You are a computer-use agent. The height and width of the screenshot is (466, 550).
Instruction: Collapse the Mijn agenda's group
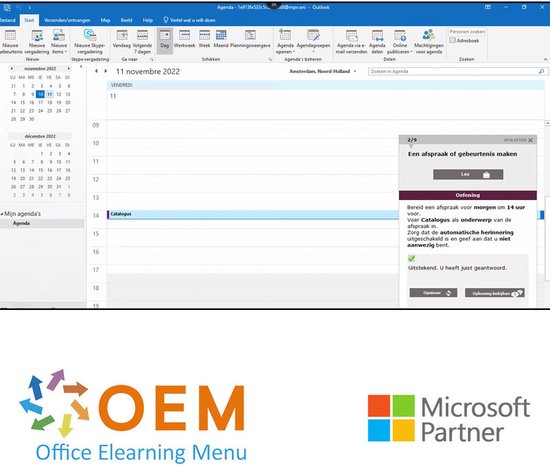click(x=2, y=214)
